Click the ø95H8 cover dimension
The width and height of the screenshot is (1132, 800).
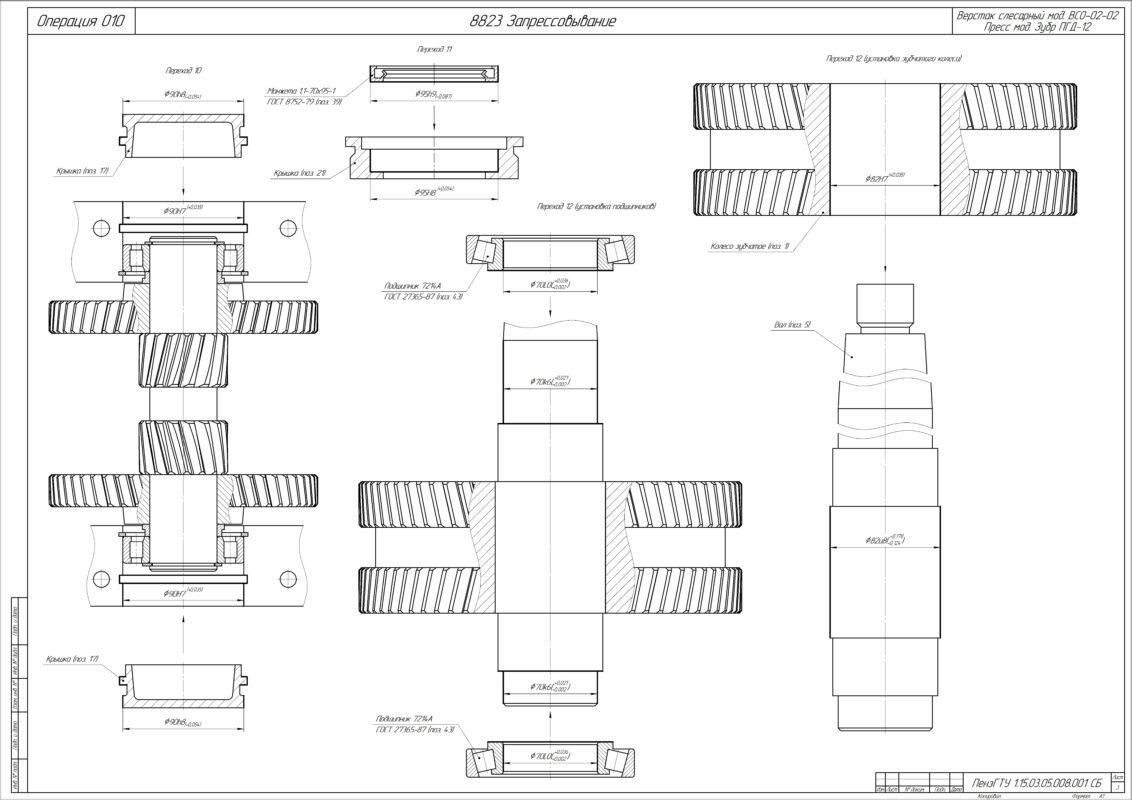[x=433, y=190]
